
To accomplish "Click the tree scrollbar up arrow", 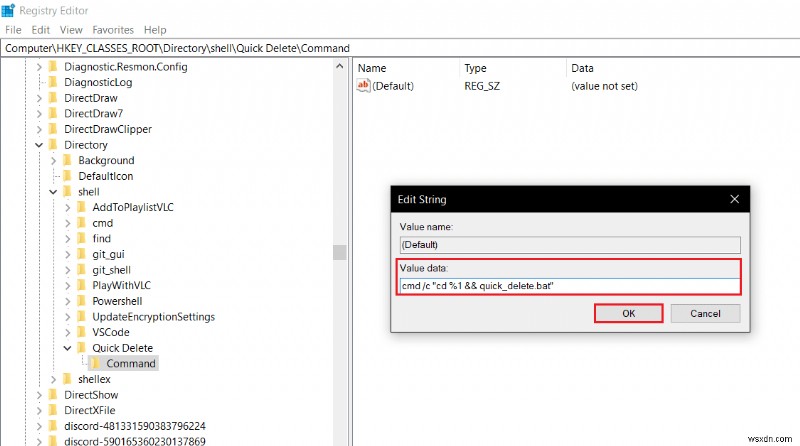I will tap(340, 66).
